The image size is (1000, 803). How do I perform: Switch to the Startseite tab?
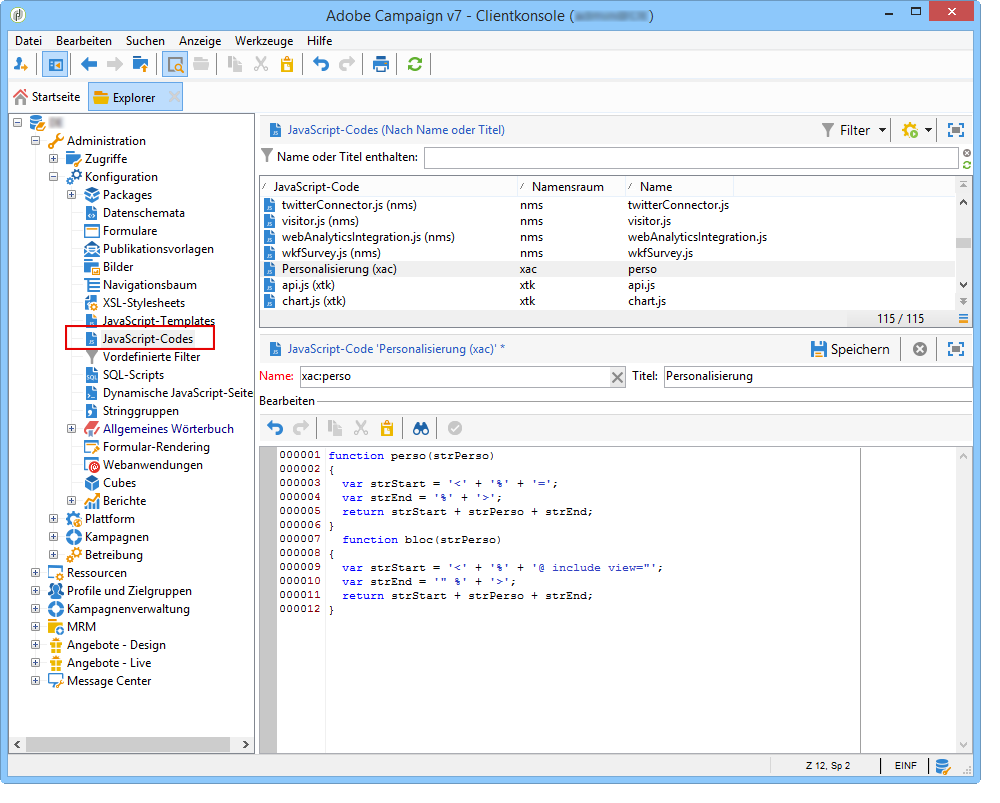tap(46, 97)
